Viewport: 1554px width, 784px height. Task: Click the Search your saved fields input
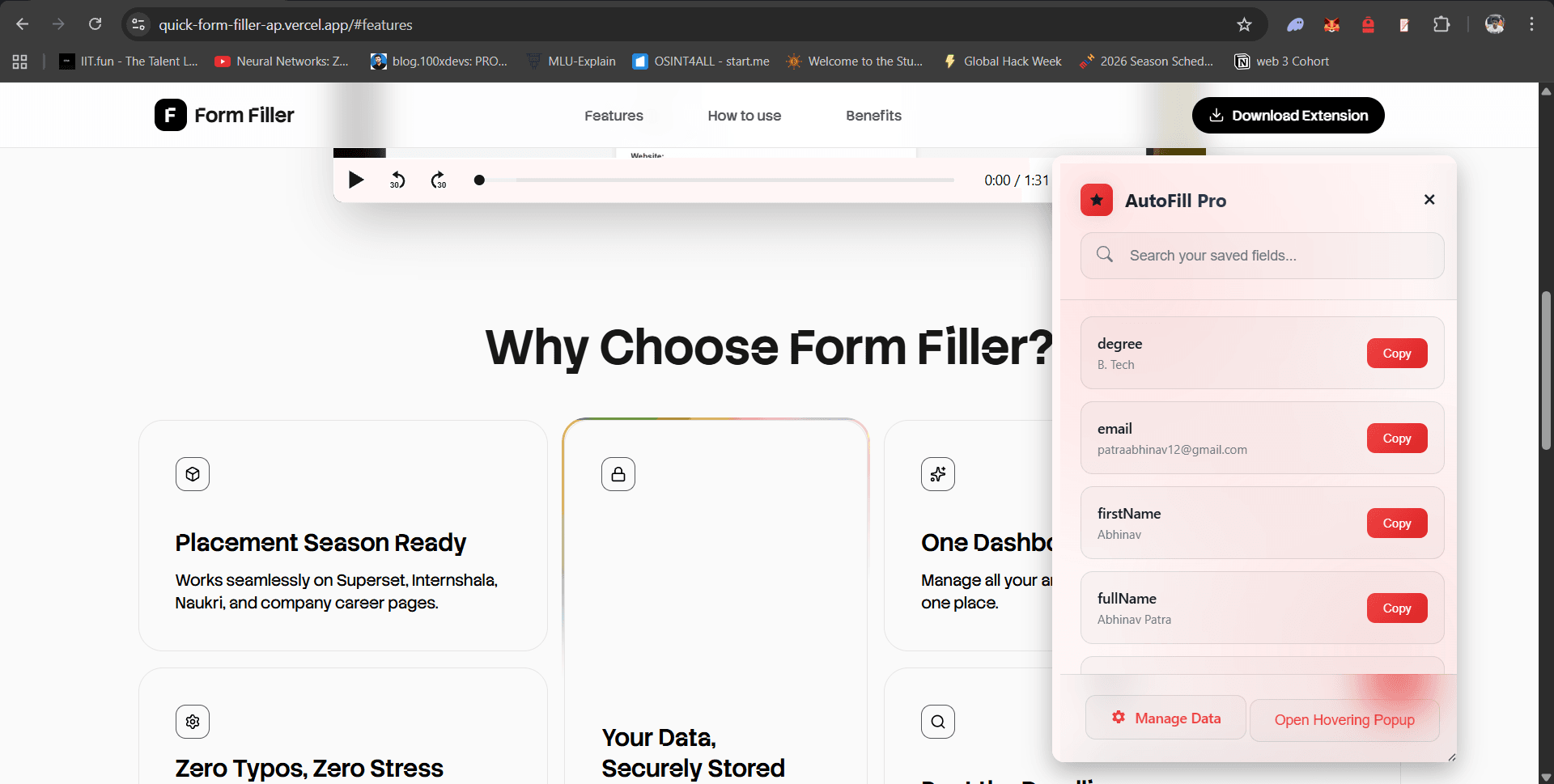1261,255
